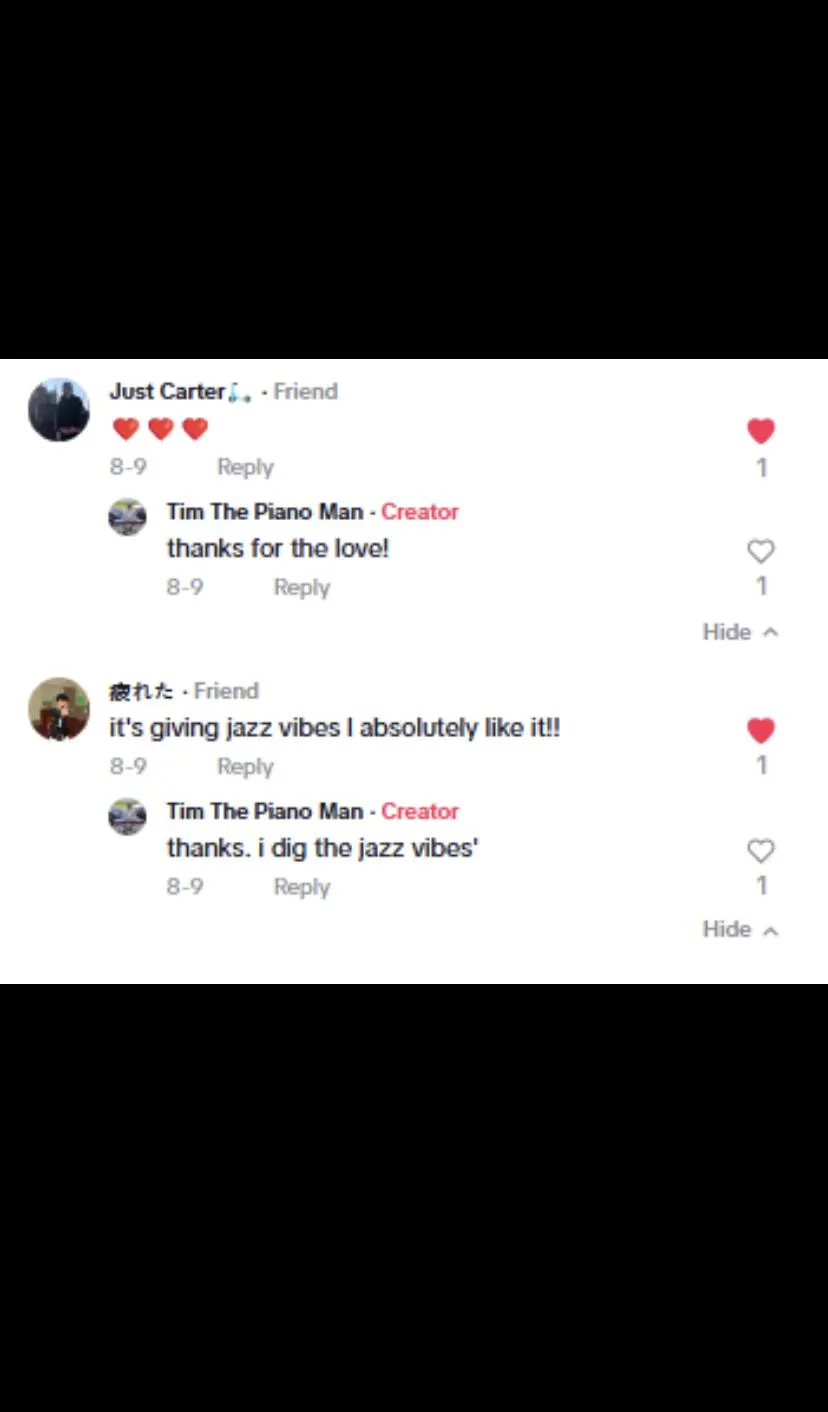The height and width of the screenshot is (1412, 828).
Task: Click the chevron next to the second Hide
Action: click(770, 931)
